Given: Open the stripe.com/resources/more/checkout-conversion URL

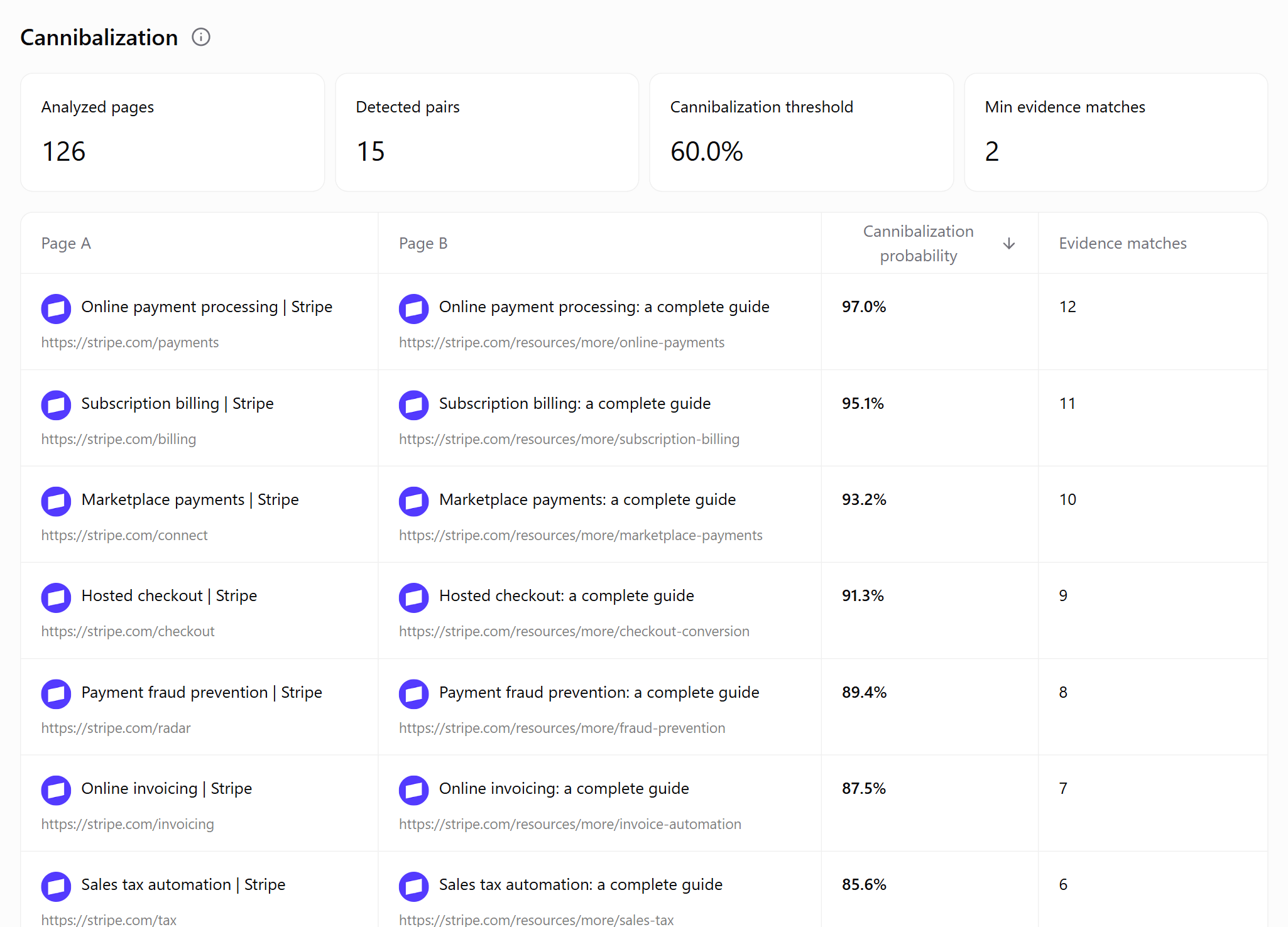Looking at the screenshot, I should click(574, 631).
